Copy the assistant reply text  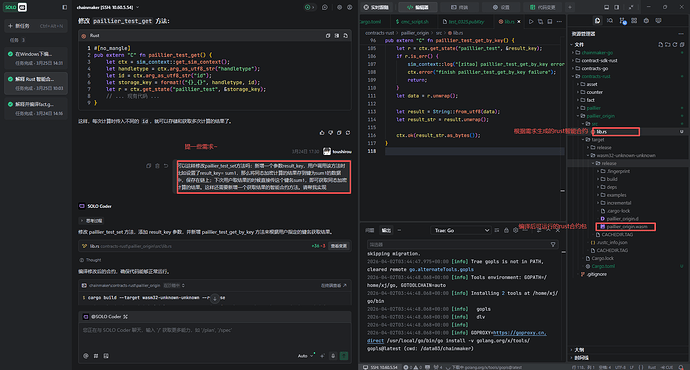coord(339,132)
